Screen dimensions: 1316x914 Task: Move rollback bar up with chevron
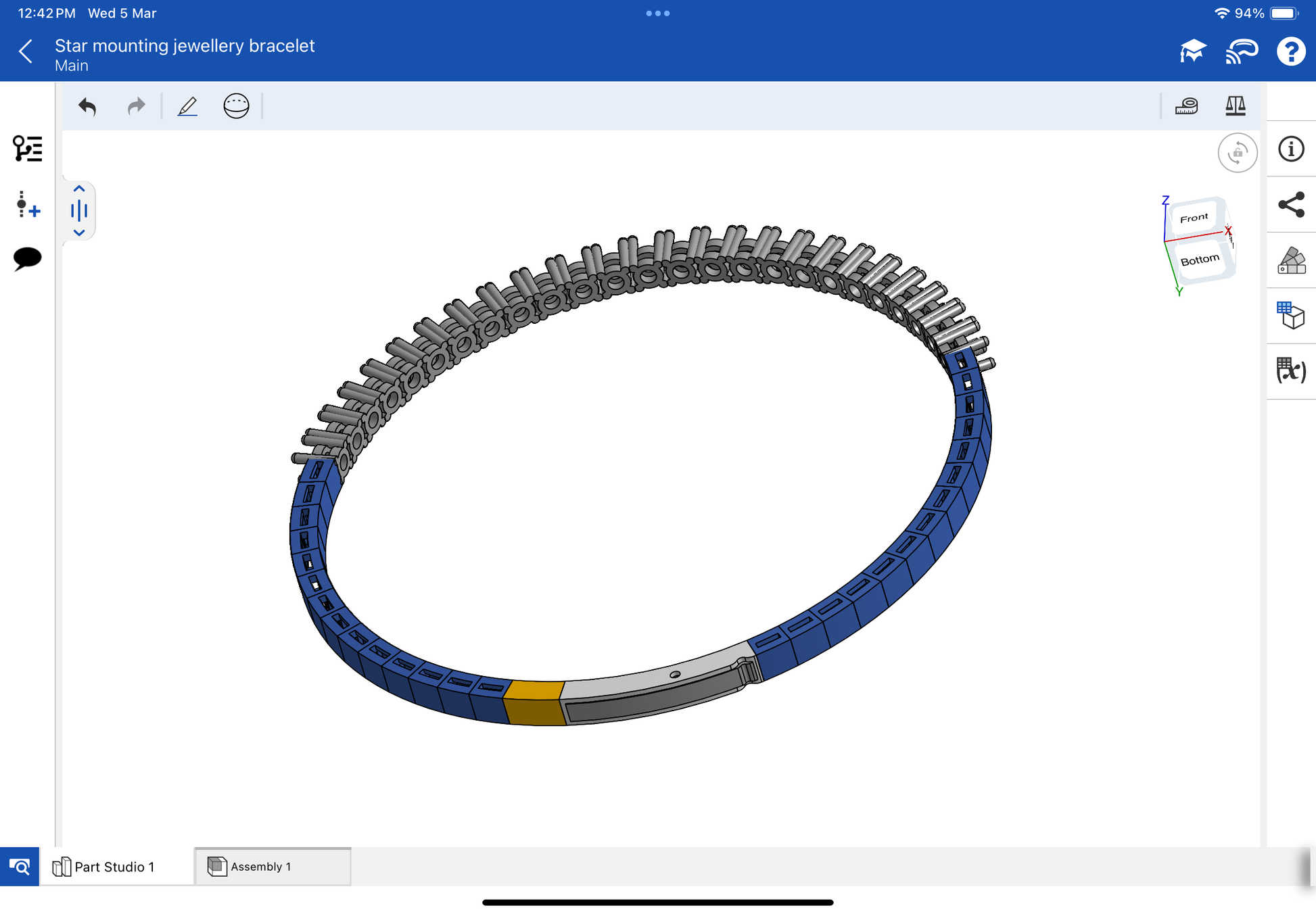79,189
